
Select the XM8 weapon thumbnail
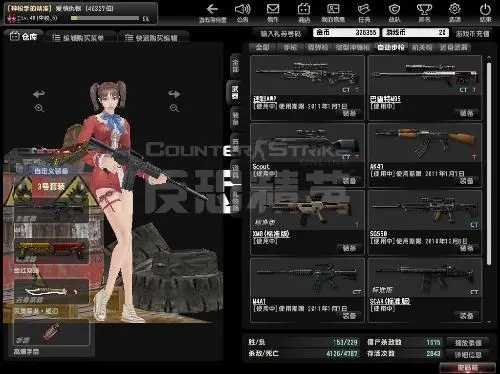point(307,211)
